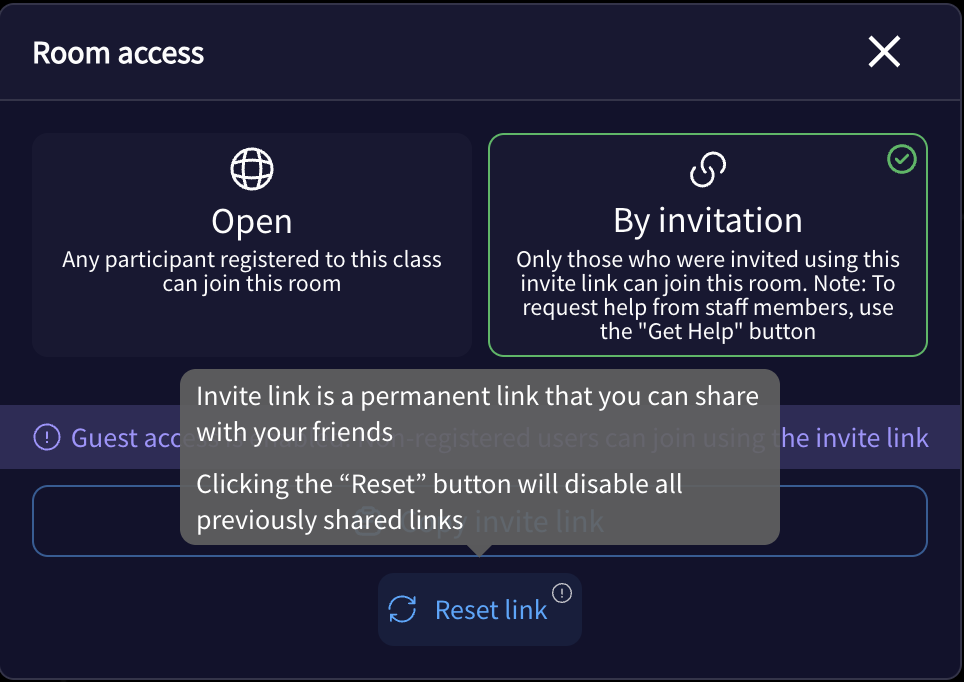Screen dimensions: 964x682
Task: Click the tooltip text about permanent invite link
Action: pos(478,414)
